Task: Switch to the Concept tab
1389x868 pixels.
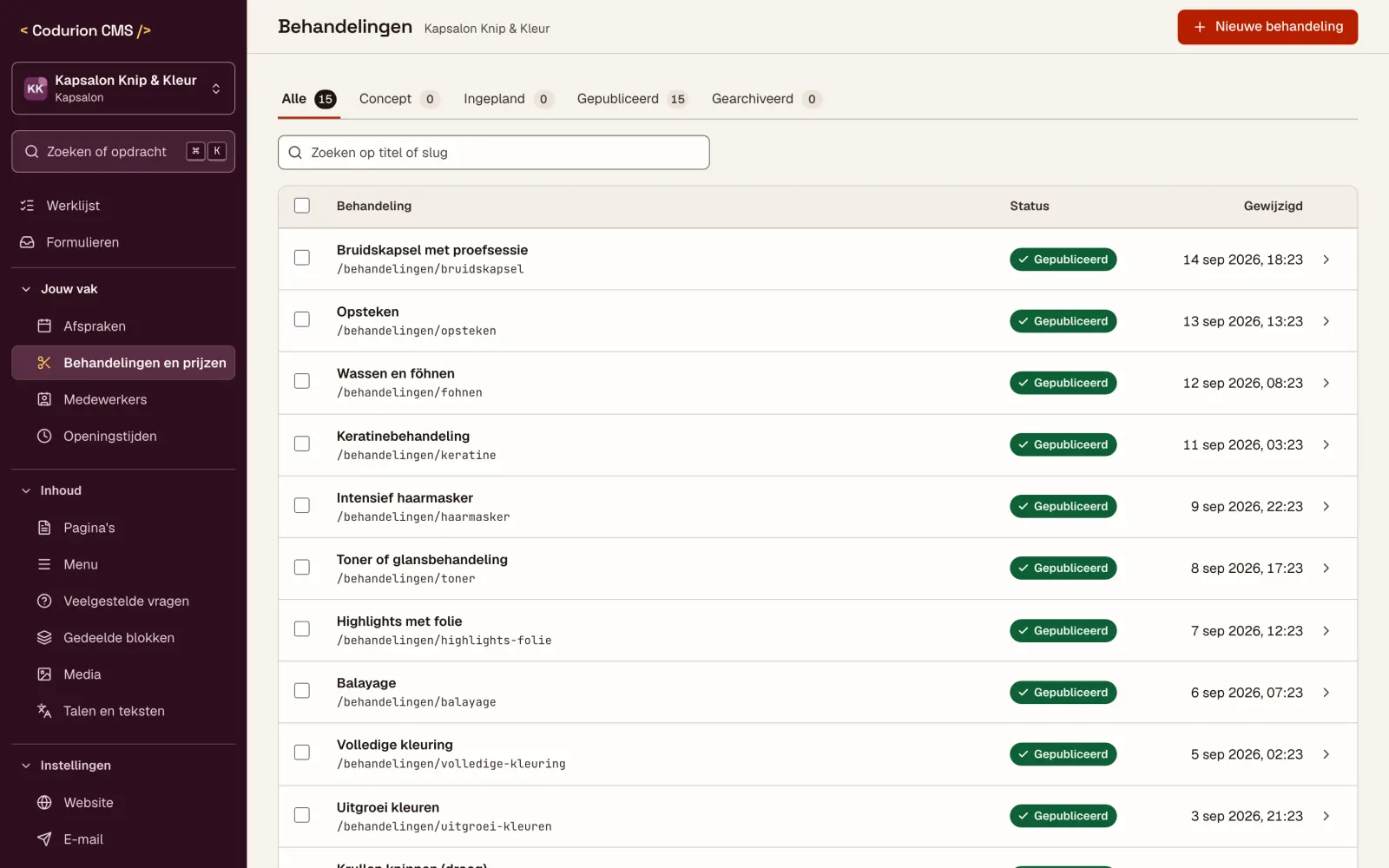Action: 399,99
